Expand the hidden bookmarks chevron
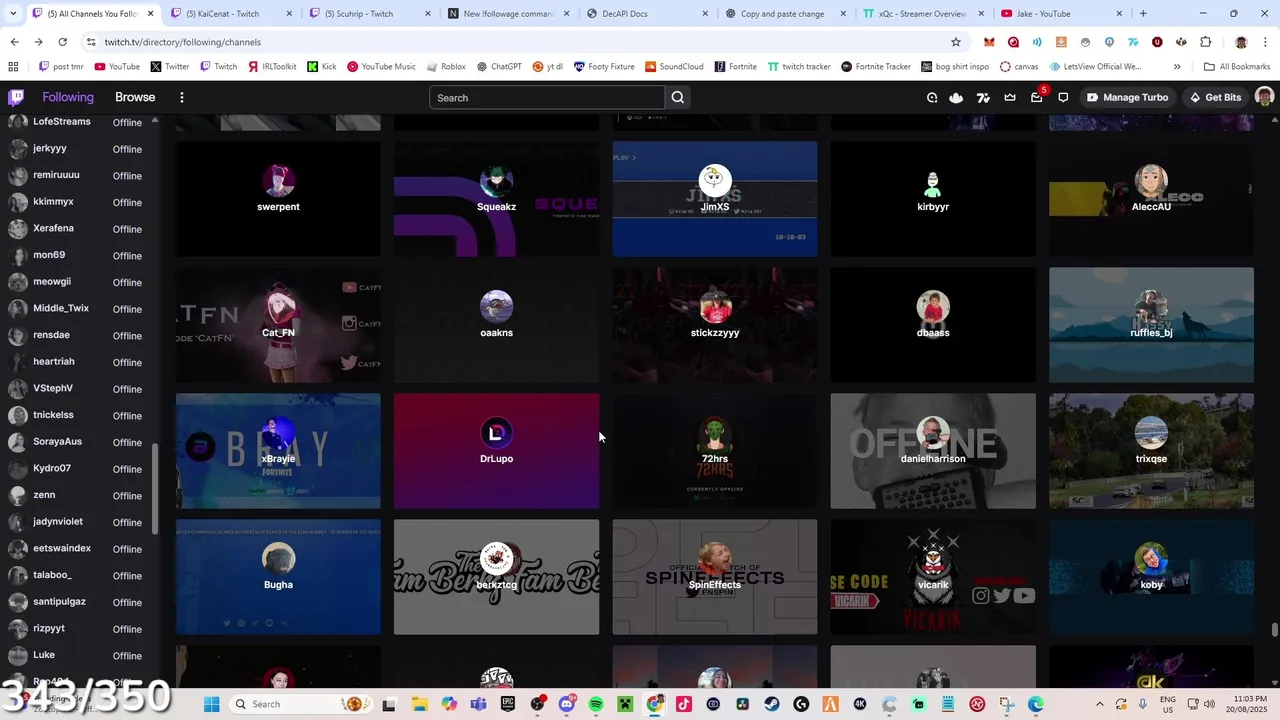 tap(1177, 67)
